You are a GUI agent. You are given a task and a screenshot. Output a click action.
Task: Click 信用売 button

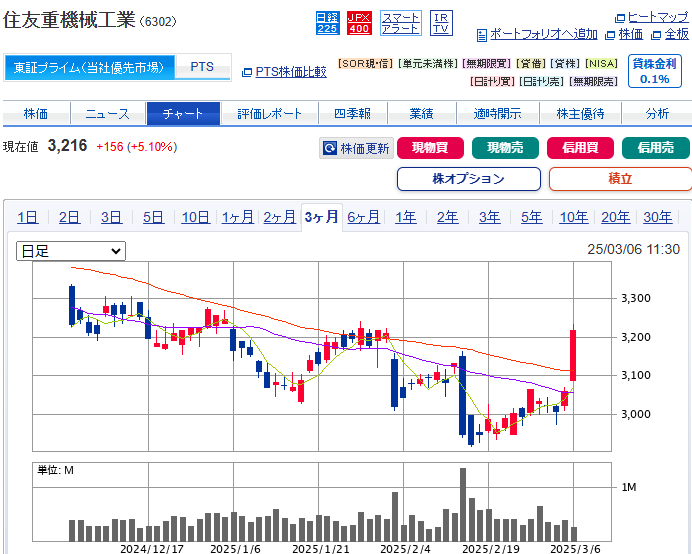pos(656,147)
